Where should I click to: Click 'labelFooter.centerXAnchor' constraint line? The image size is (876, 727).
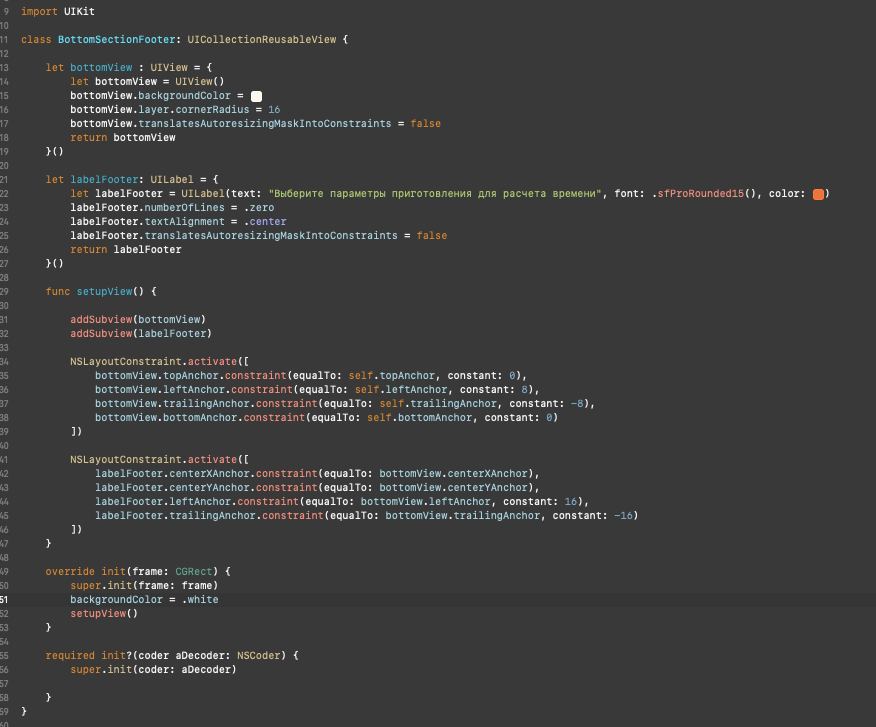click(317, 474)
